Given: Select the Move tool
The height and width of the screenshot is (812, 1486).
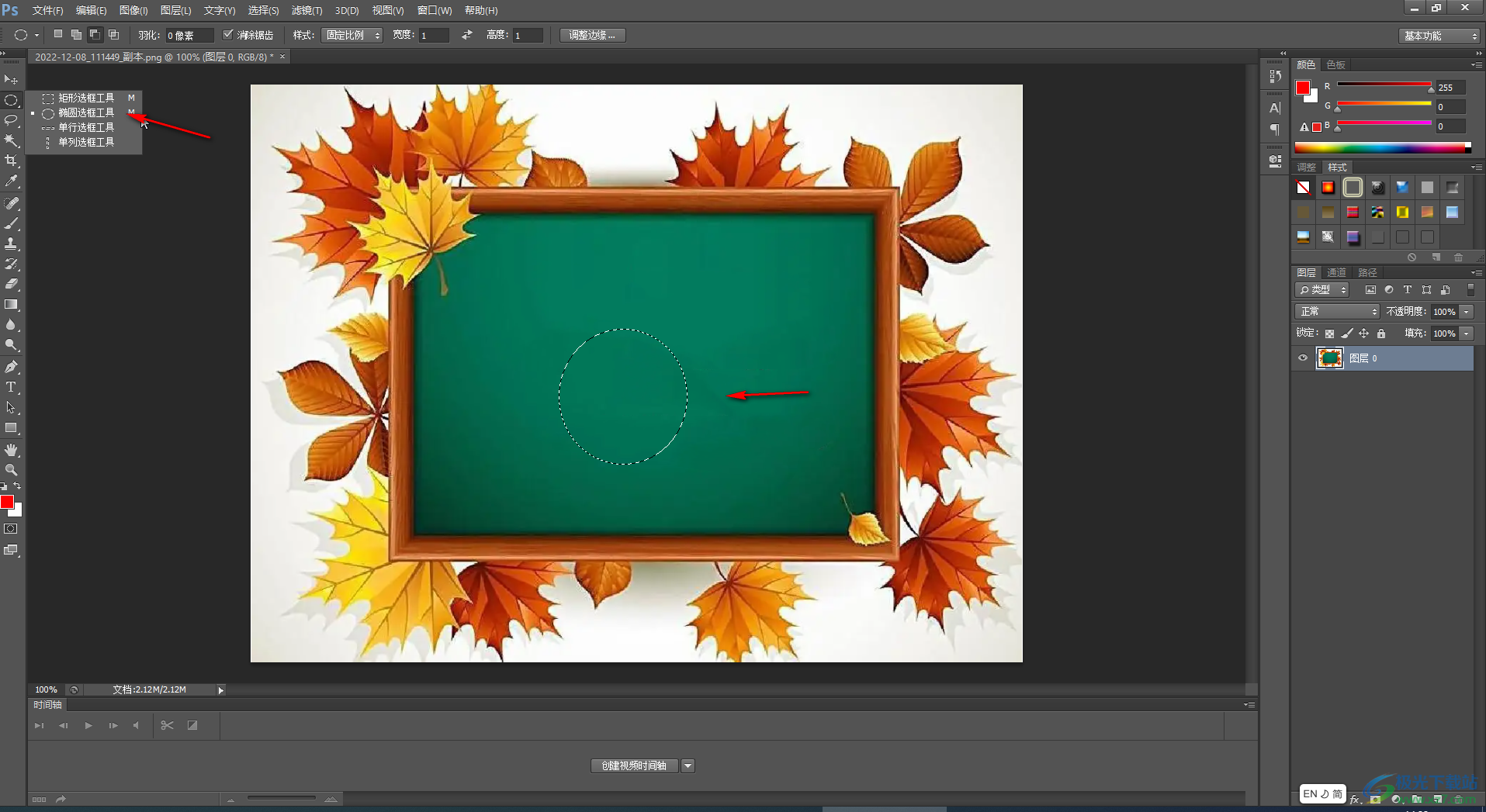Looking at the screenshot, I should tap(11, 80).
